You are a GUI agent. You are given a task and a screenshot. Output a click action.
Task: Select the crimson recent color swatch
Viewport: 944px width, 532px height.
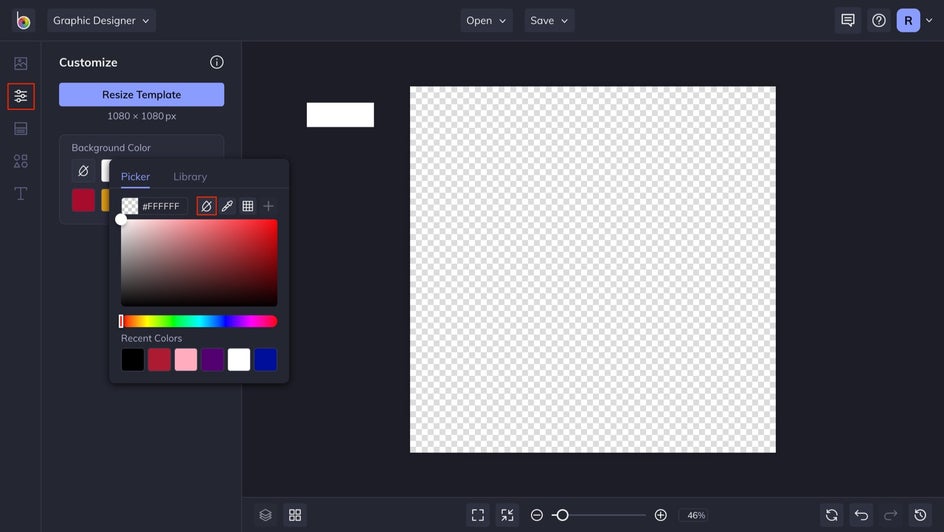160,360
